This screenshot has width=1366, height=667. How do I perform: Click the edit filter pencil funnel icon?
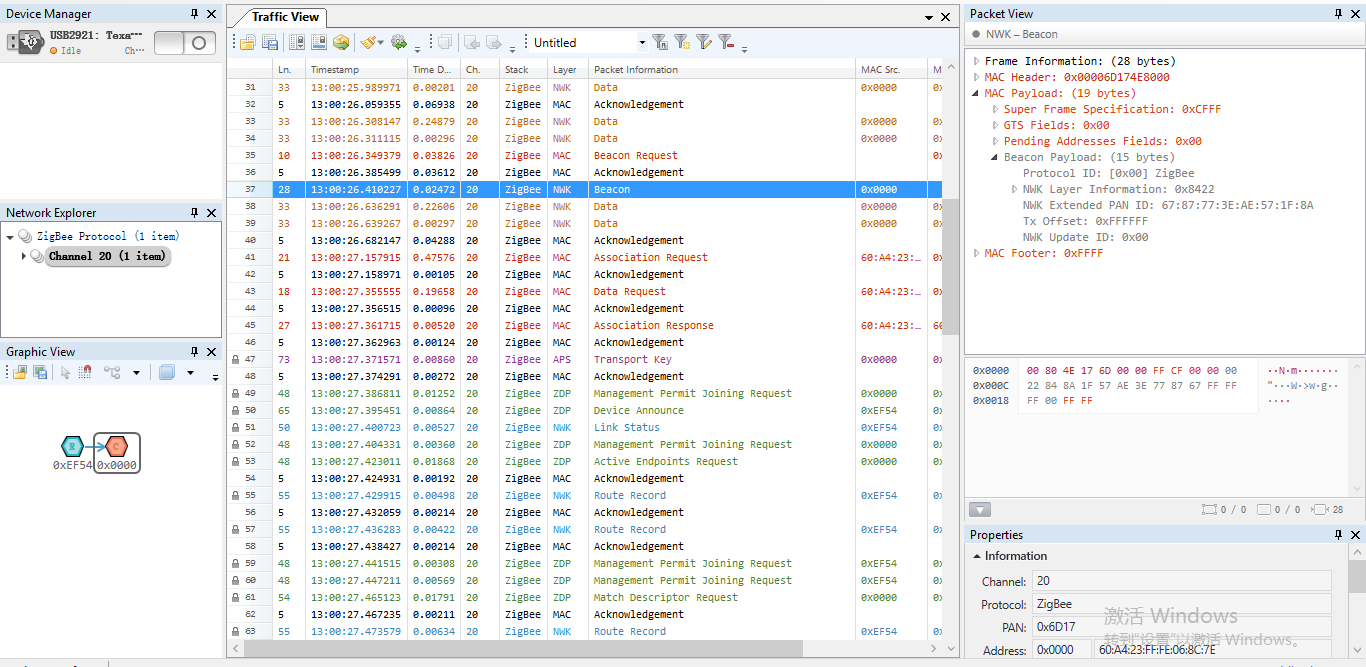click(703, 42)
